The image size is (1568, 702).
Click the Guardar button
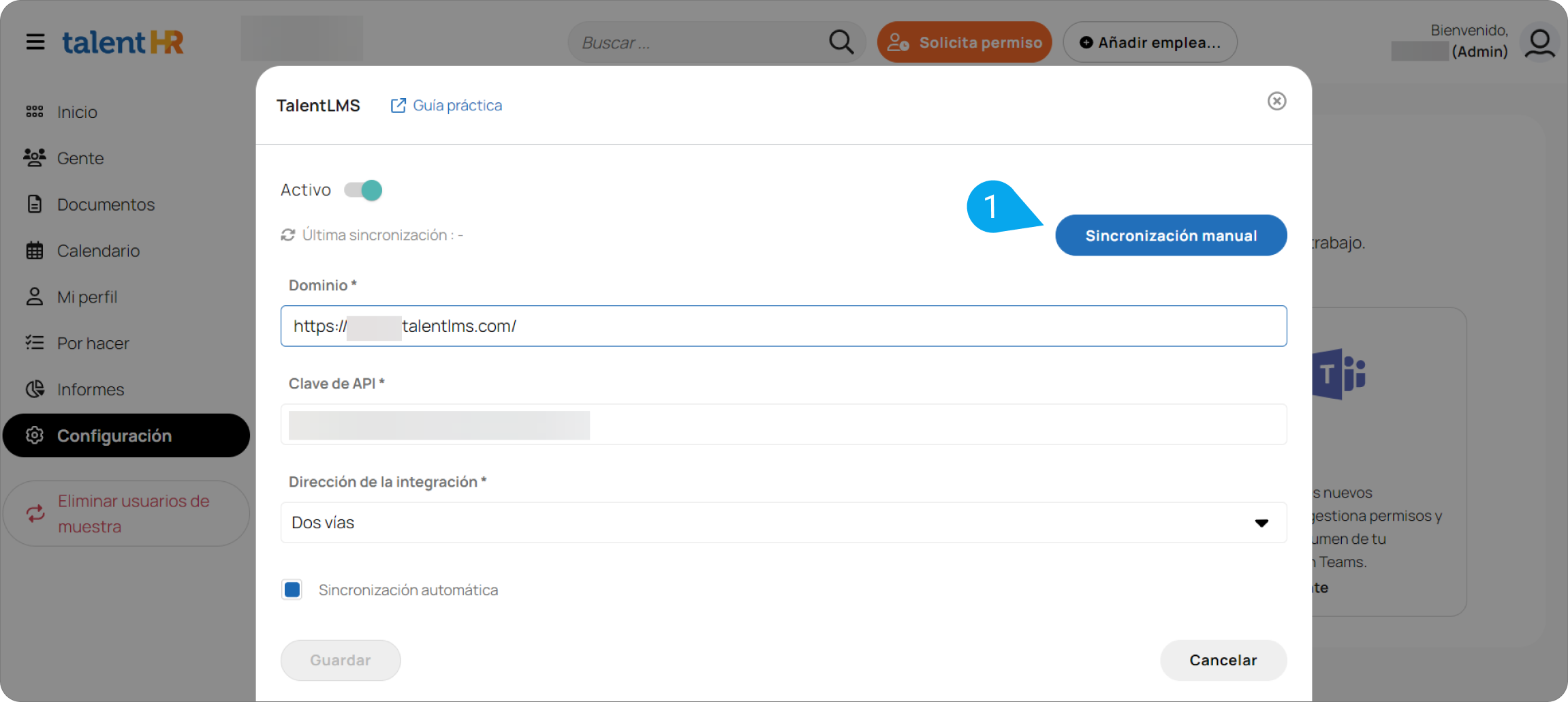(x=341, y=660)
